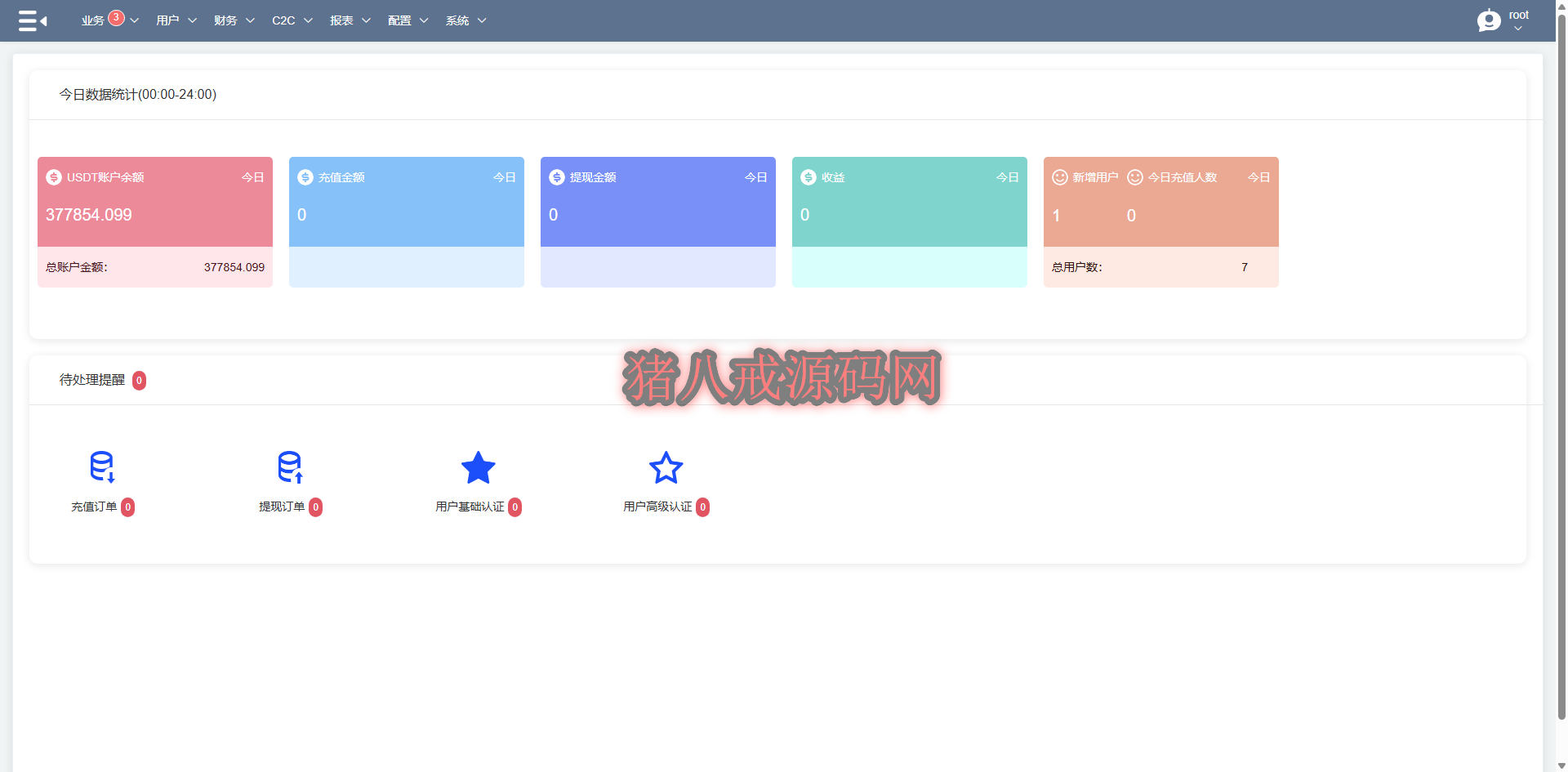Click the 提现金额 label text

[x=593, y=177]
